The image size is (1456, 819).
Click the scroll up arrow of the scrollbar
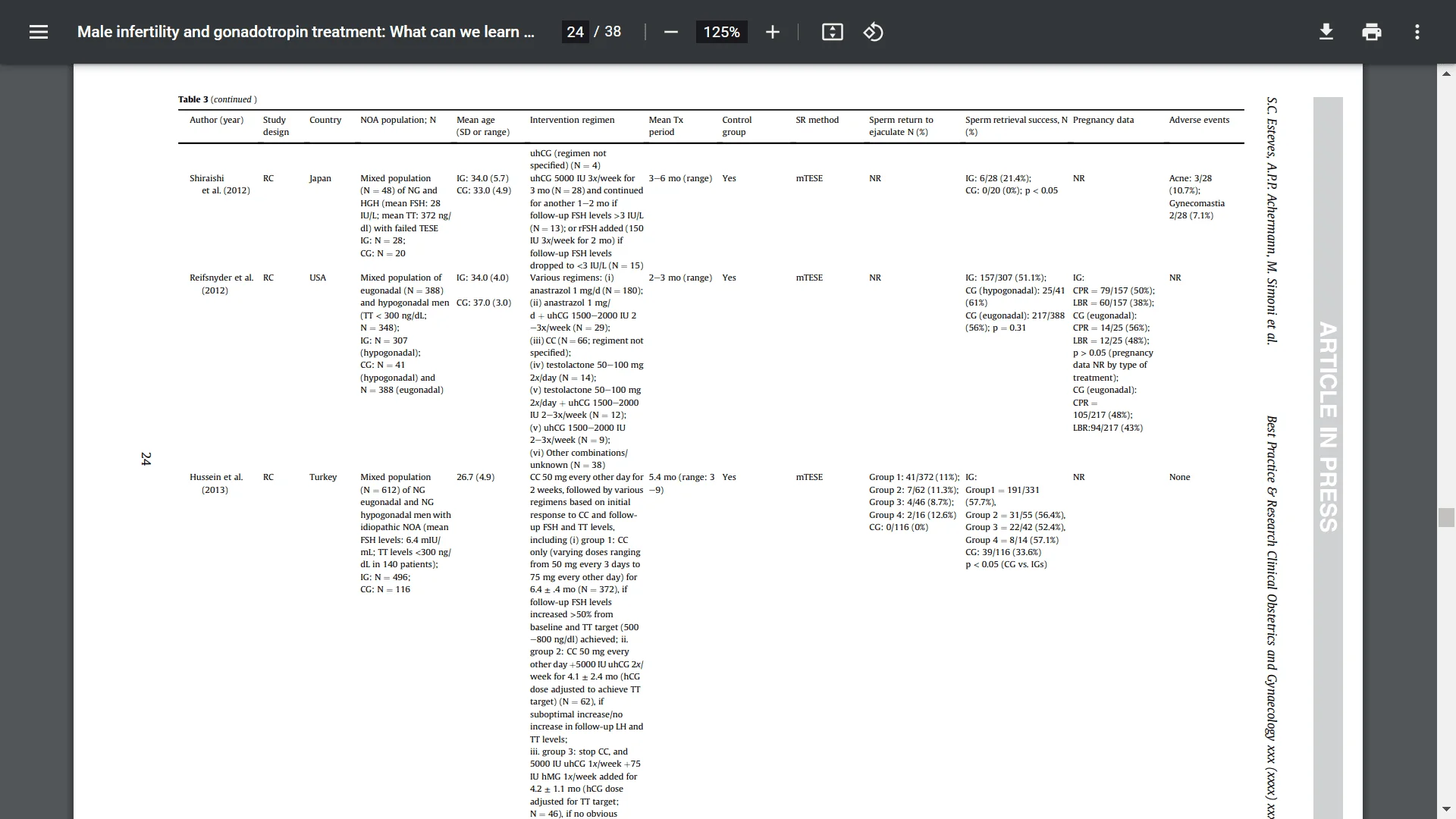[x=1446, y=74]
